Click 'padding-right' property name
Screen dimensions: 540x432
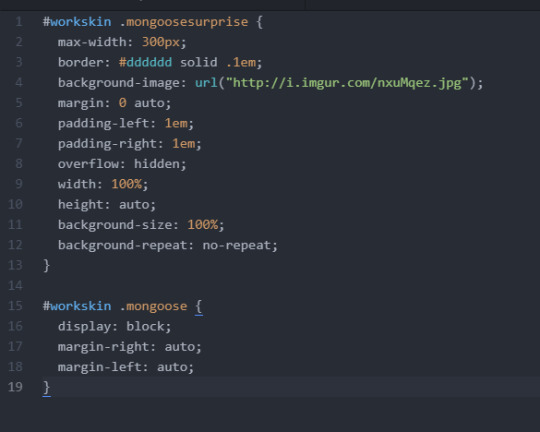[107, 144]
